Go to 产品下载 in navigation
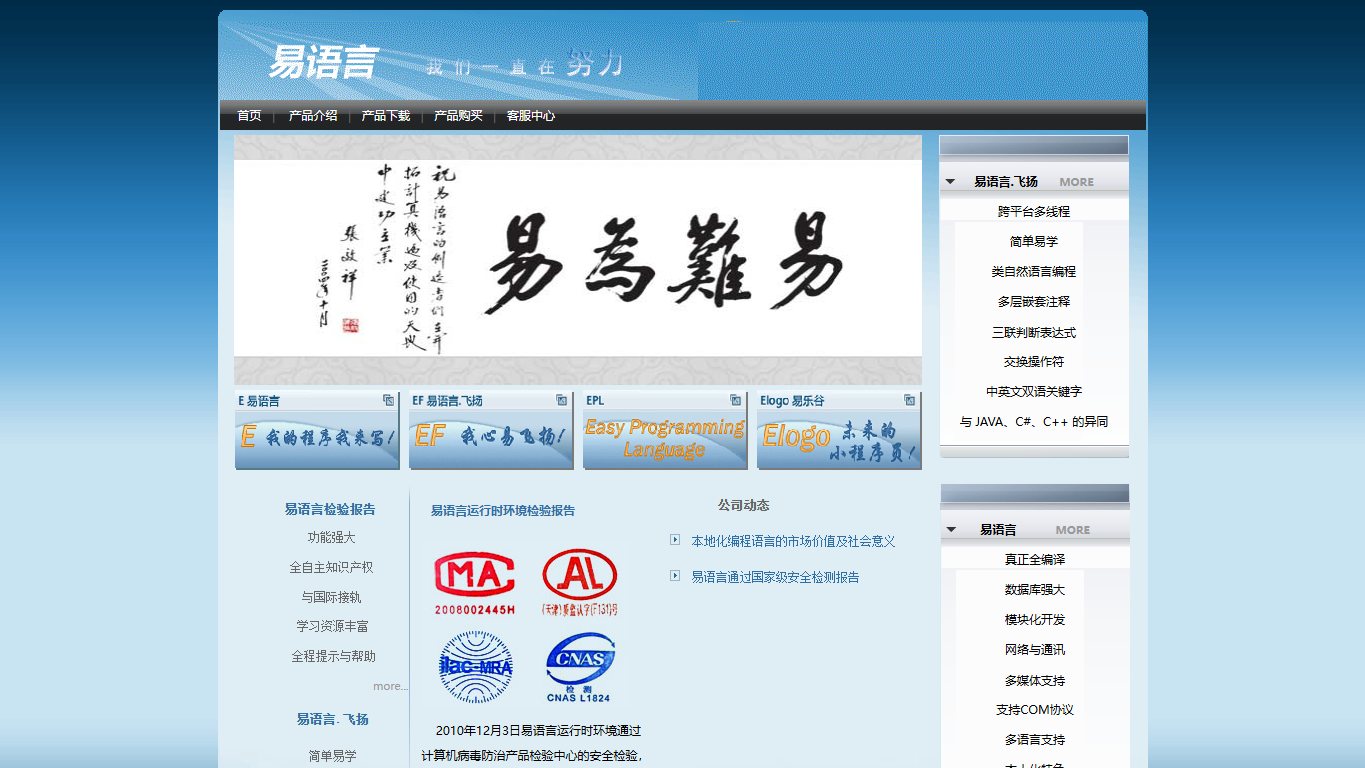 coord(386,116)
